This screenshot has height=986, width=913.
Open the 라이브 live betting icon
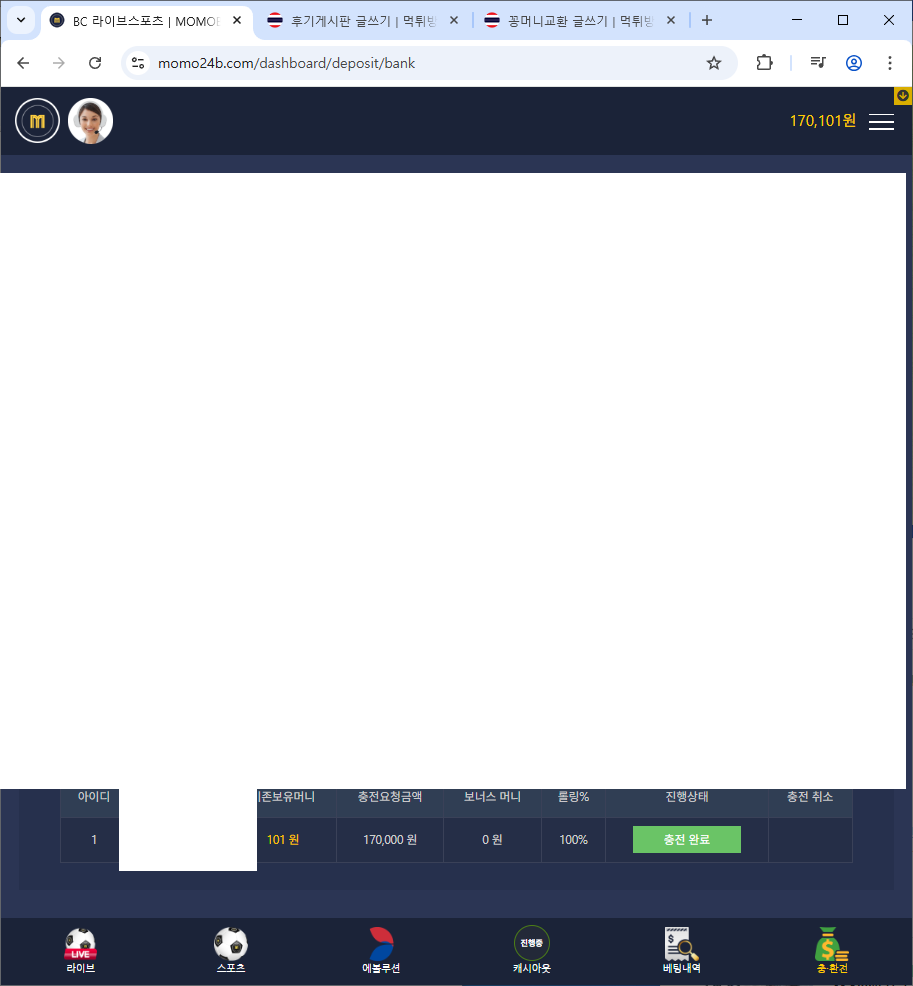point(80,949)
